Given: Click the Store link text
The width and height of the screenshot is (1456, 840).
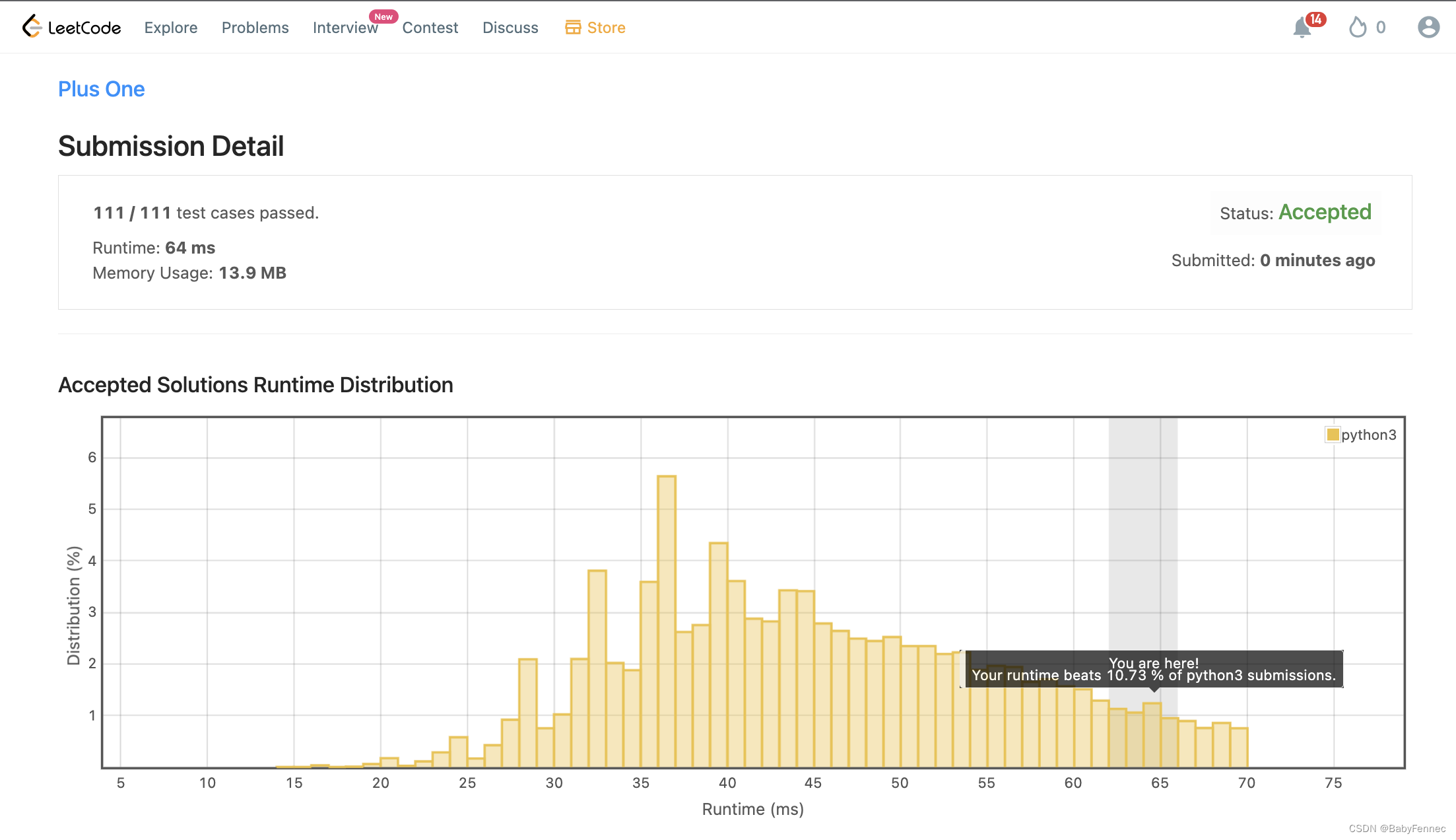Looking at the screenshot, I should (606, 28).
